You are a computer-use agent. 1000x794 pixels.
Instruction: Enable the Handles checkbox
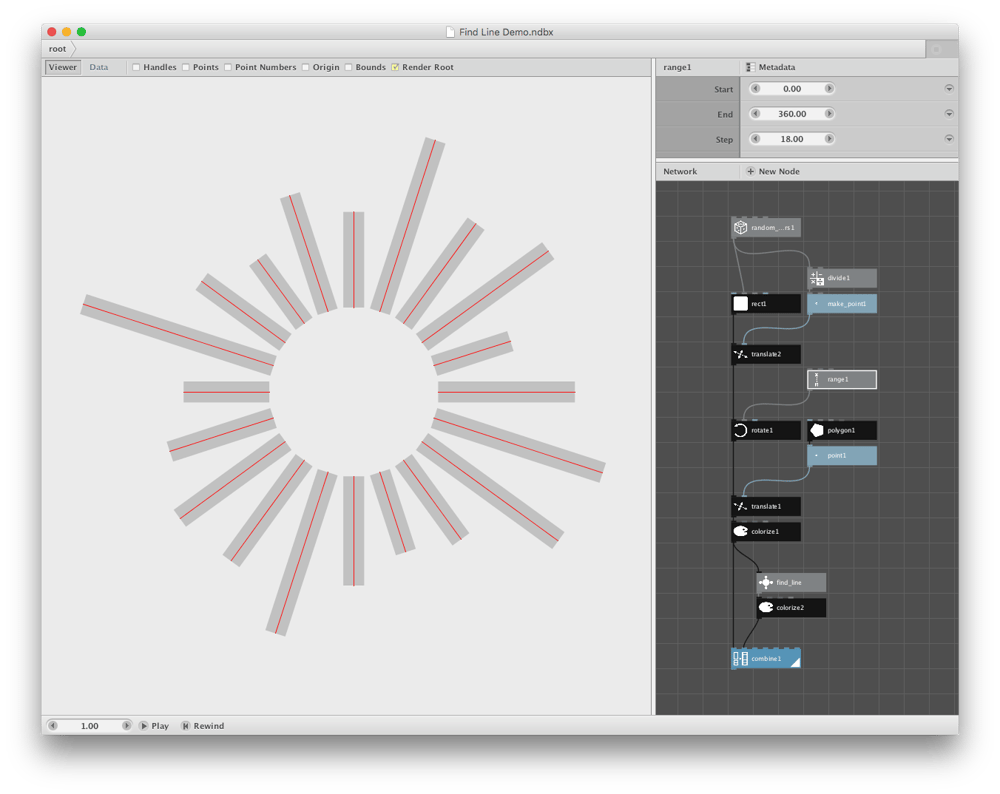[136, 67]
